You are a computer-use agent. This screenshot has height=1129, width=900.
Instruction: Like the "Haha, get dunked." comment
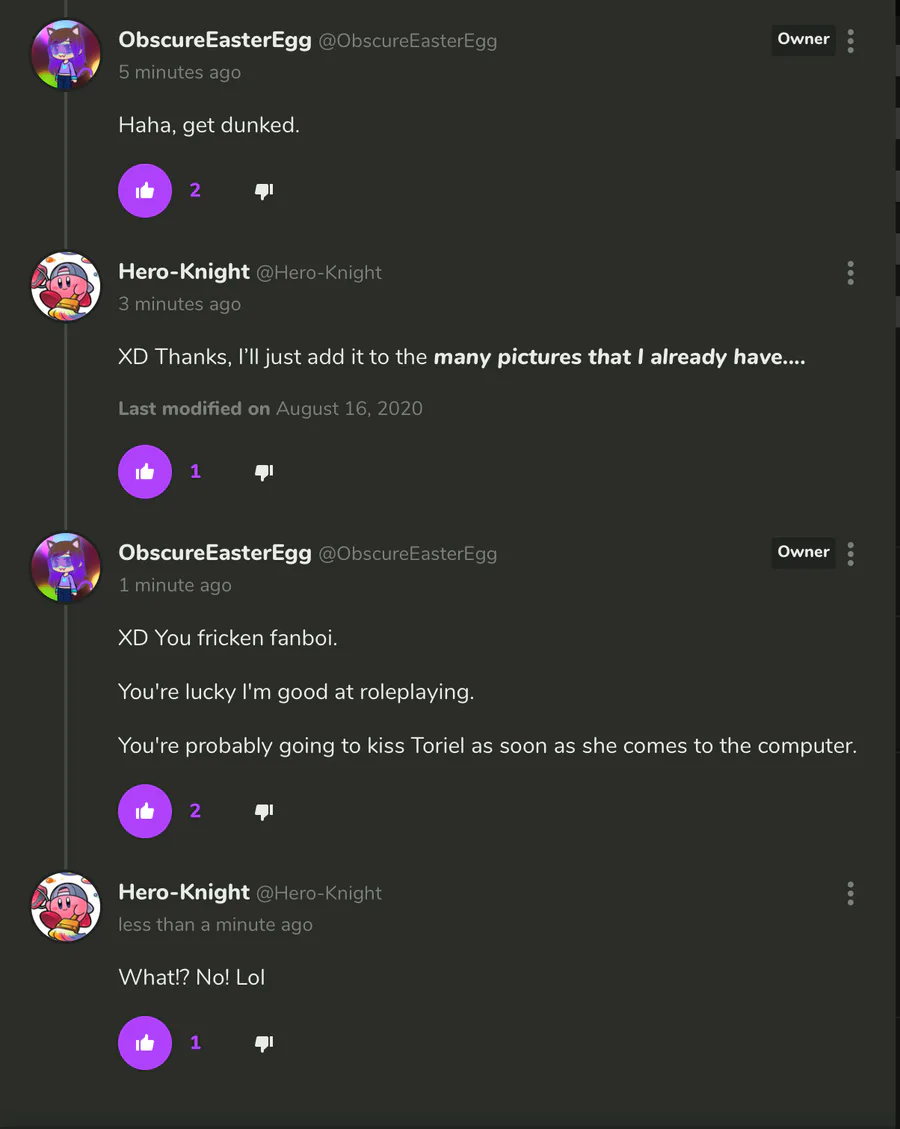145,190
